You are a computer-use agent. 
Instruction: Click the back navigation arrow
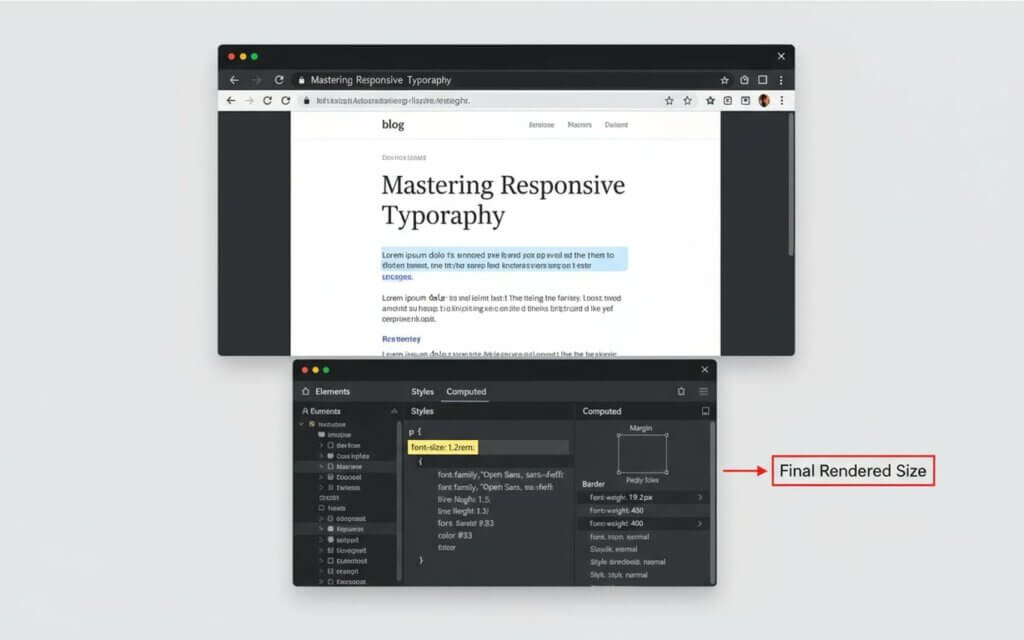coord(233,80)
